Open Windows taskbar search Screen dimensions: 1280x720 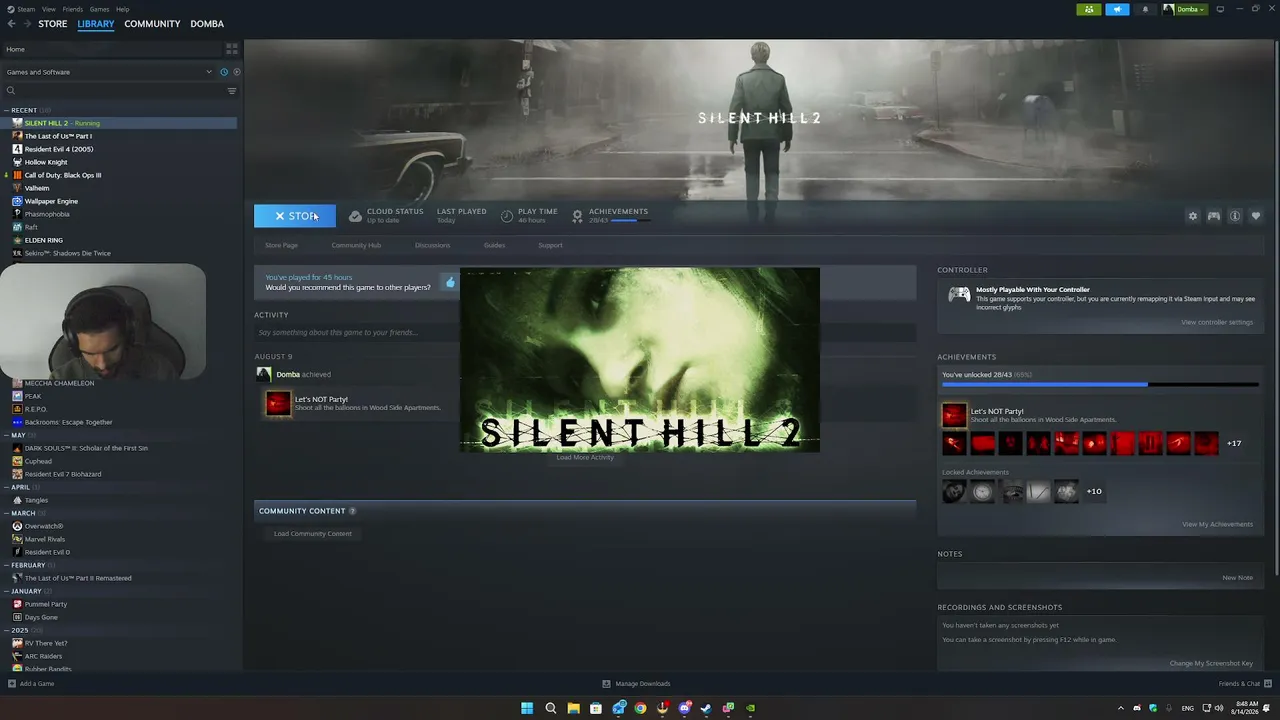click(551, 708)
